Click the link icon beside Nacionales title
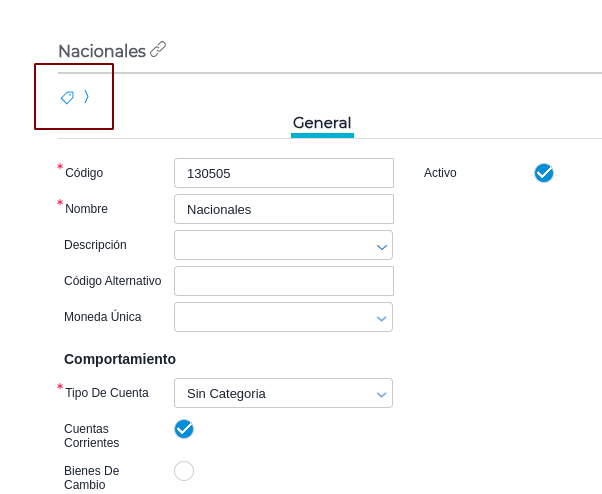 click(158, 49)
